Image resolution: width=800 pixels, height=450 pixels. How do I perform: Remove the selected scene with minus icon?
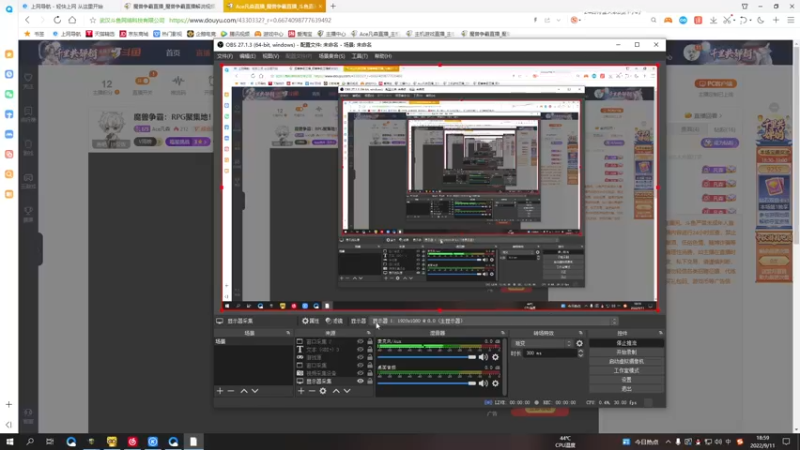point(231,391)
